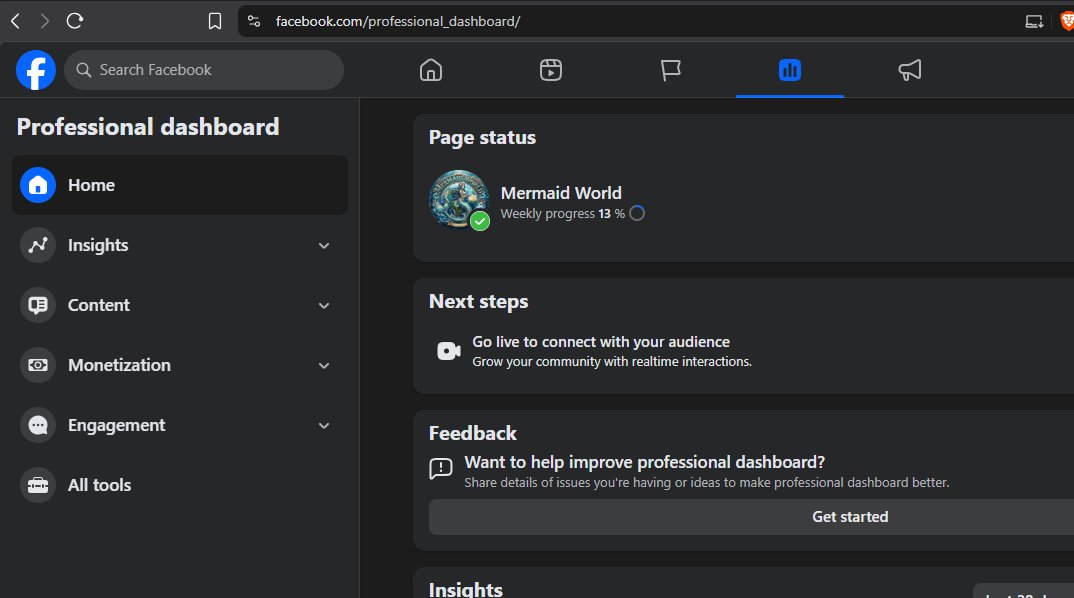This screenshot has width=1074, height=598.
Task: Open site settings icon in address bar
Action: 254,21
